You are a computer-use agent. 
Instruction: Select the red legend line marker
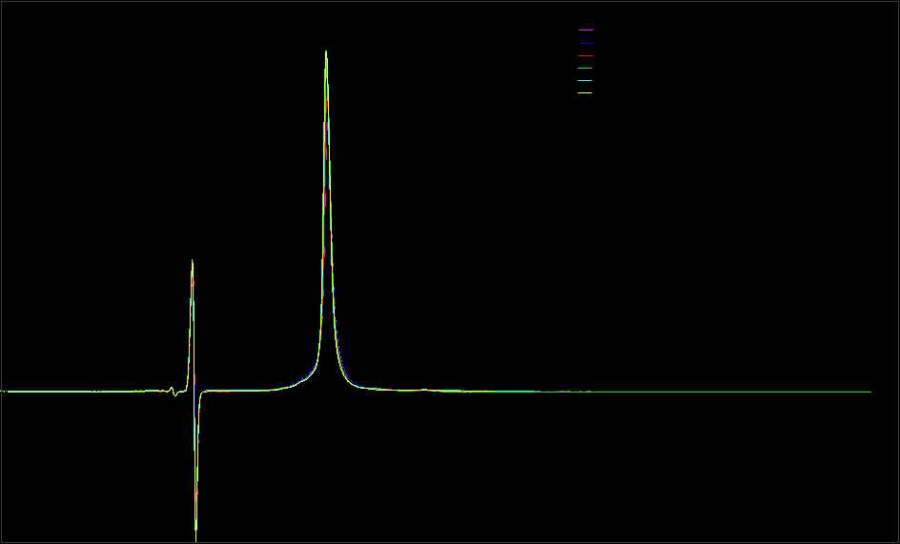click(x=585, y=56)
